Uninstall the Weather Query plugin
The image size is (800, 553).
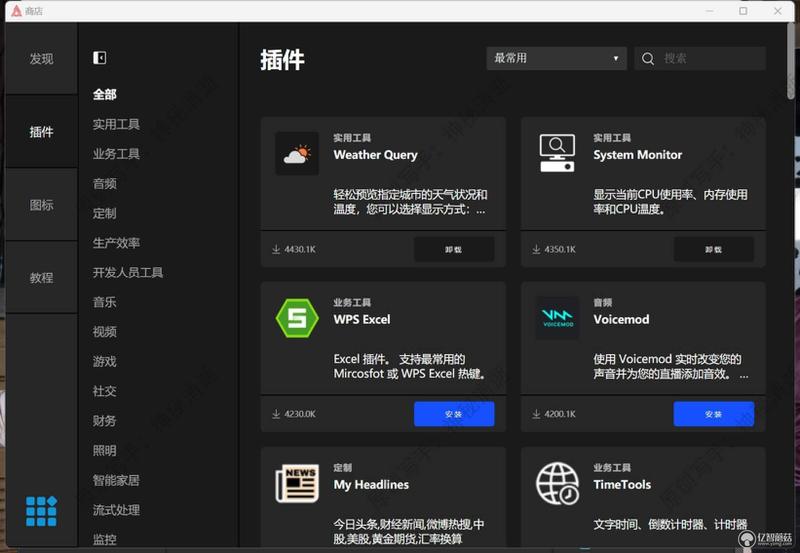point(454,249)
